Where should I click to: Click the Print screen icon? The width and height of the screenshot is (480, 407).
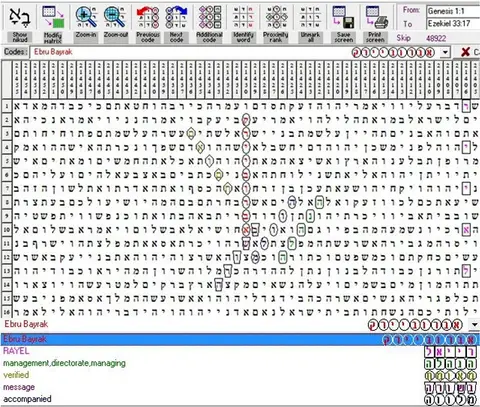(x=376, y=17)
